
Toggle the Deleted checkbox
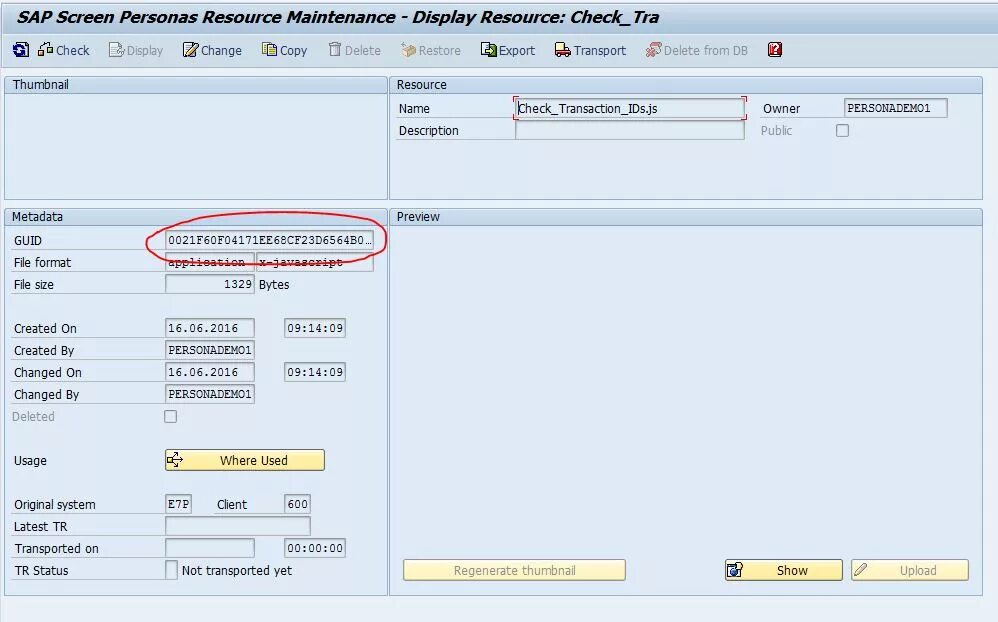171,416
